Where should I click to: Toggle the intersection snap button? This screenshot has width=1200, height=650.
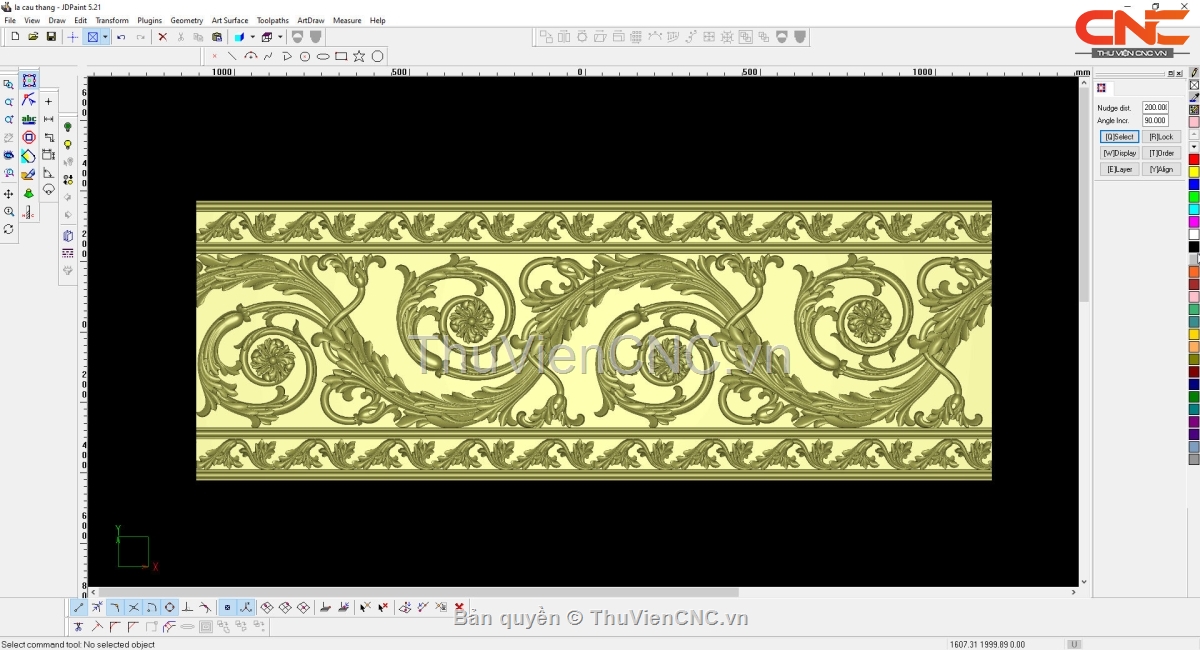coord(133,607)
